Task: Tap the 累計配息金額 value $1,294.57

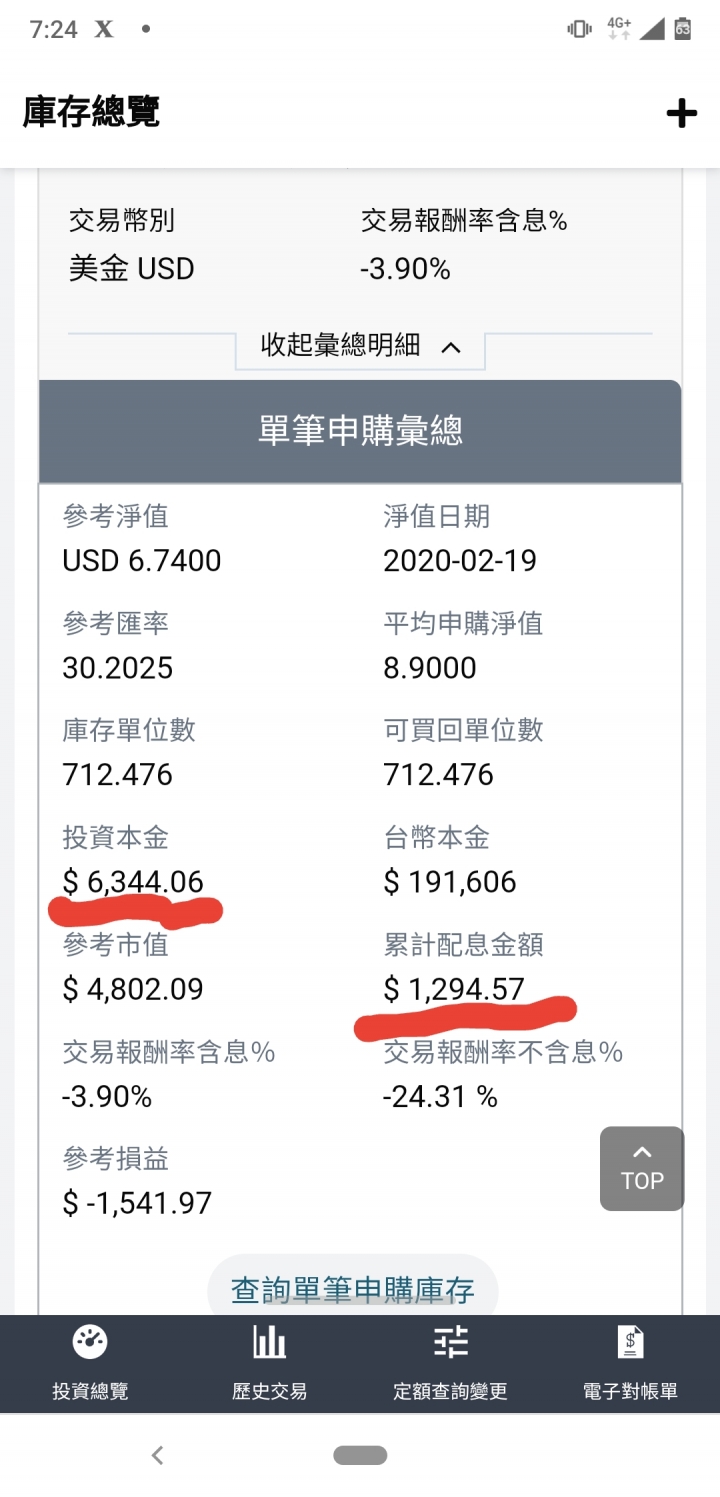Action: pyautogui.click(x=454, y=989)
